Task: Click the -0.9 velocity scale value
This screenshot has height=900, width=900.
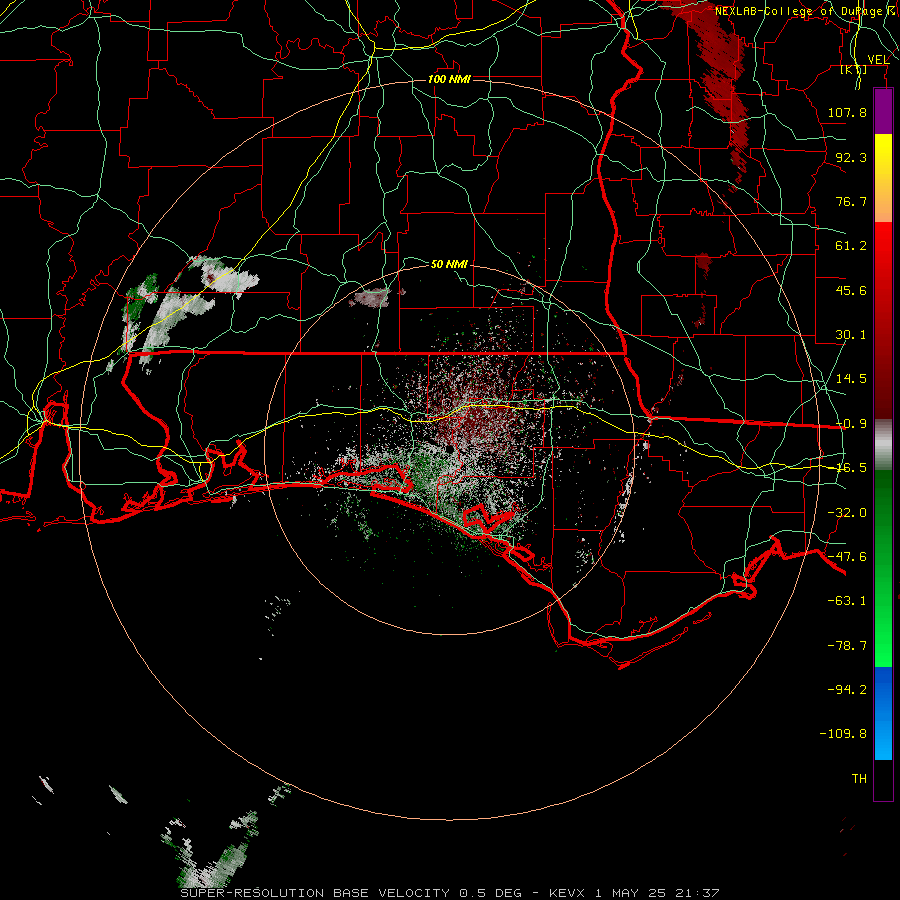Action: [x=851, y=424]
